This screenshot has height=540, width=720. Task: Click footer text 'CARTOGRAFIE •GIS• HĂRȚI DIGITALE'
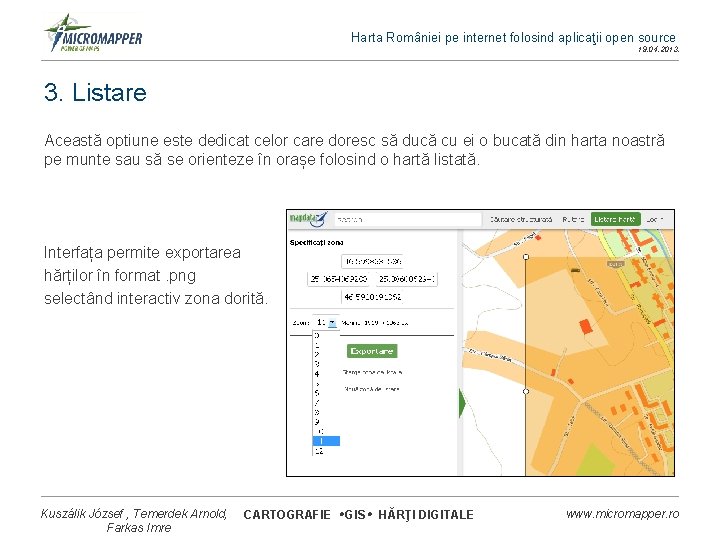click(358, 515)
